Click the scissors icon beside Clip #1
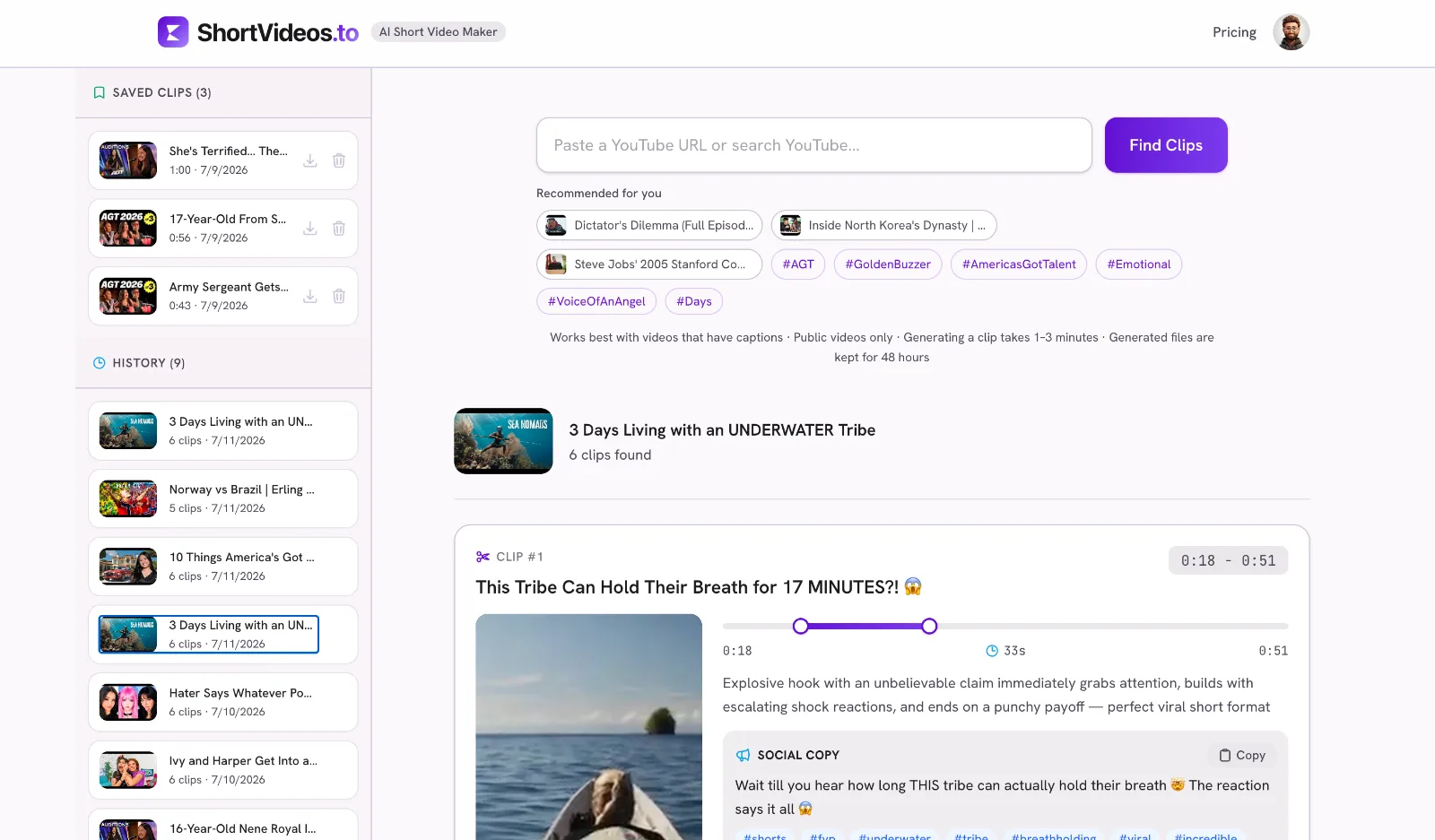The image size is (1435, 840). pyautogui.click(x=483, y=557)
